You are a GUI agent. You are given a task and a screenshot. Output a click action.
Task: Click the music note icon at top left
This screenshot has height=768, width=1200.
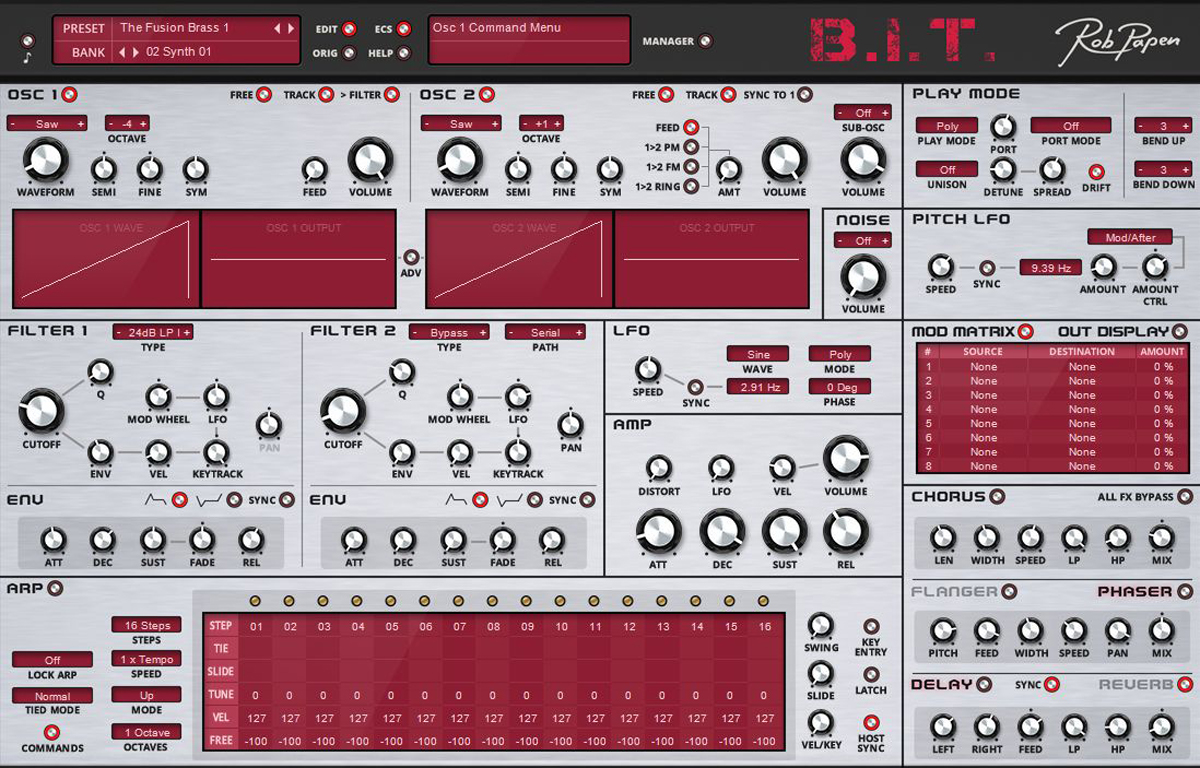(27, 60)
